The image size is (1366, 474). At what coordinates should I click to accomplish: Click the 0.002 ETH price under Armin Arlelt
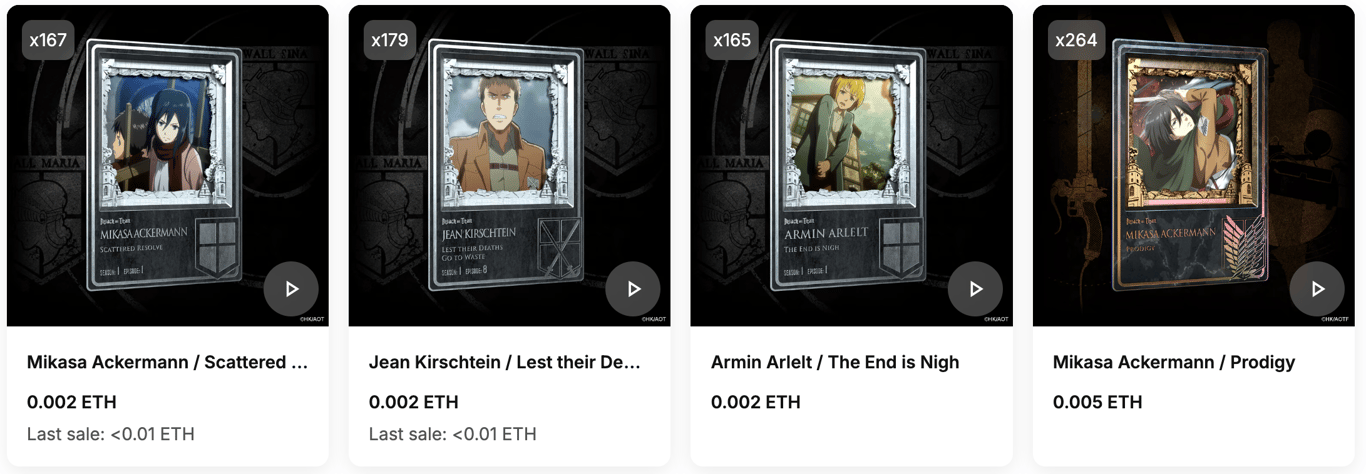755,402
